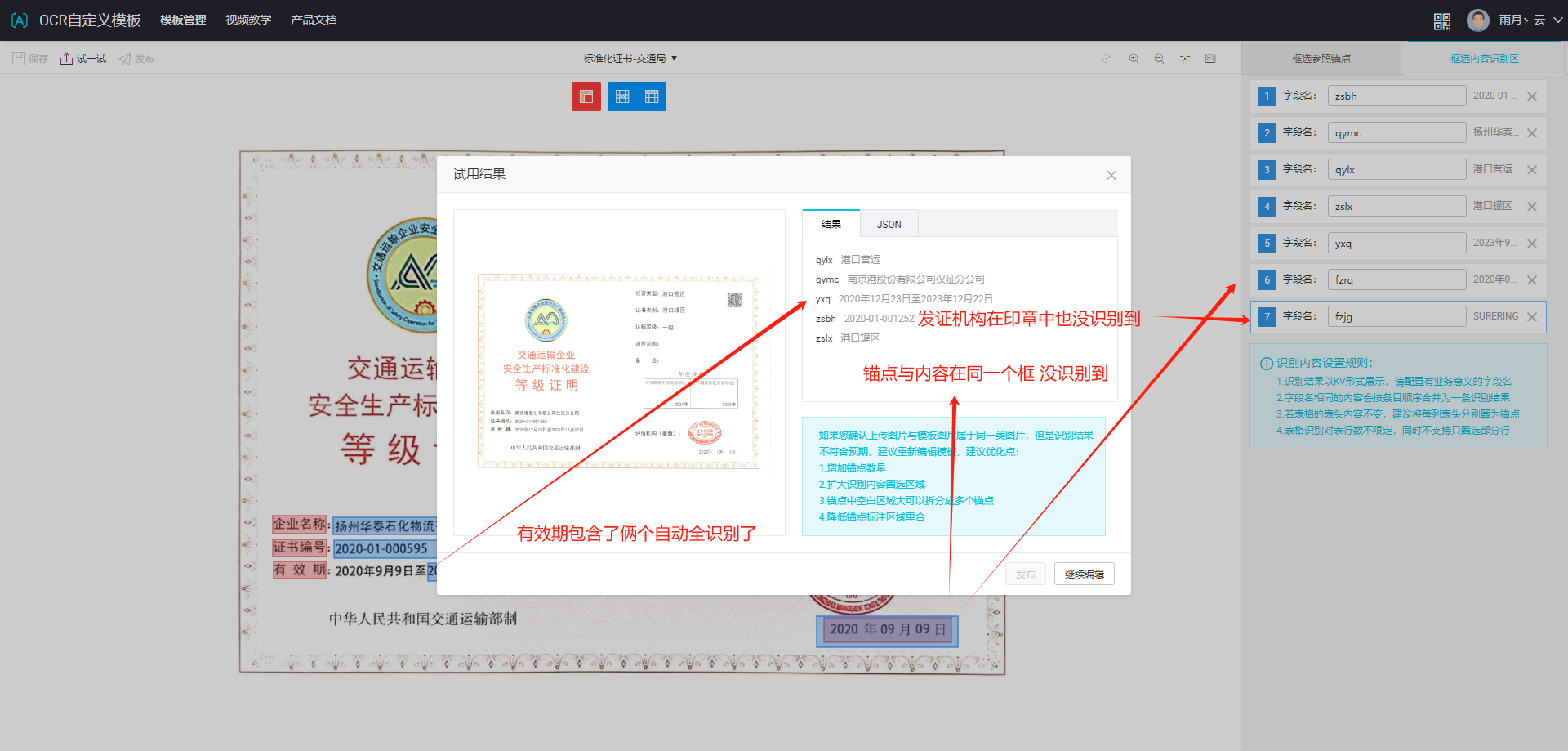This screenshot has width=1568, height=751.
Task: Delete the zsbh field row
Action: [x=1532, y=96]
